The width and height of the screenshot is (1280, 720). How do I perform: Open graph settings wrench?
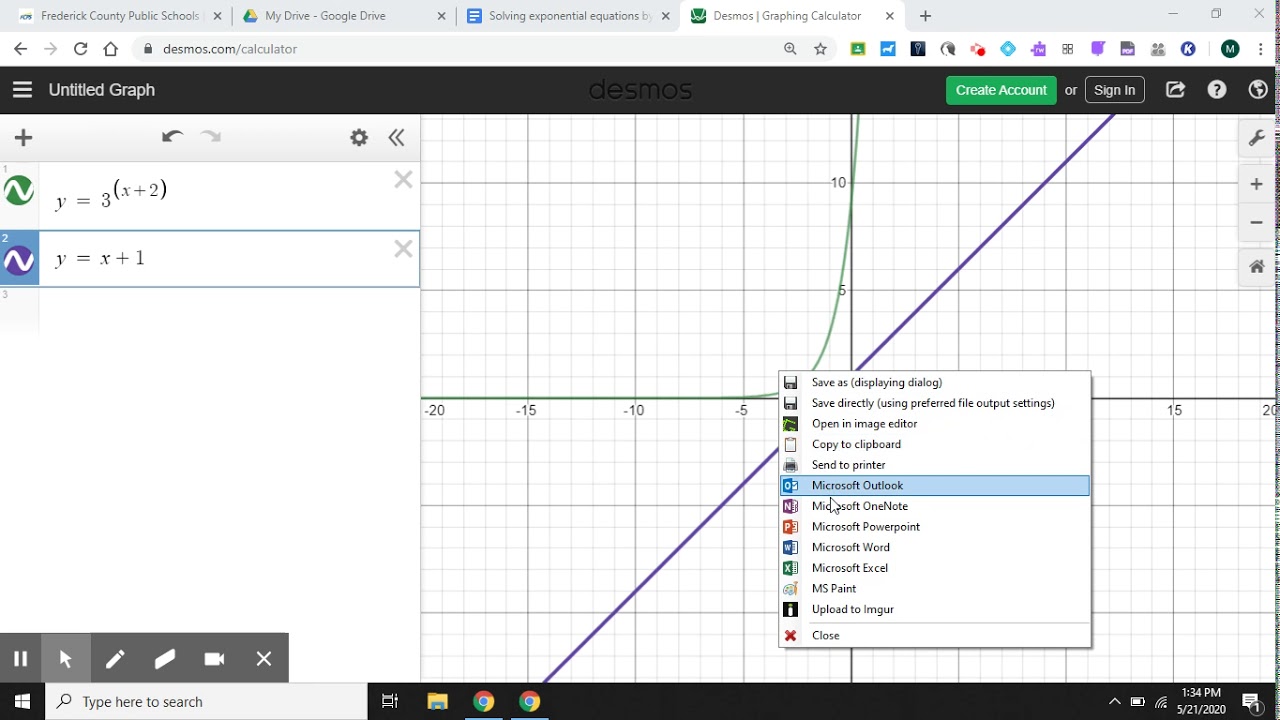point(1257,139)
